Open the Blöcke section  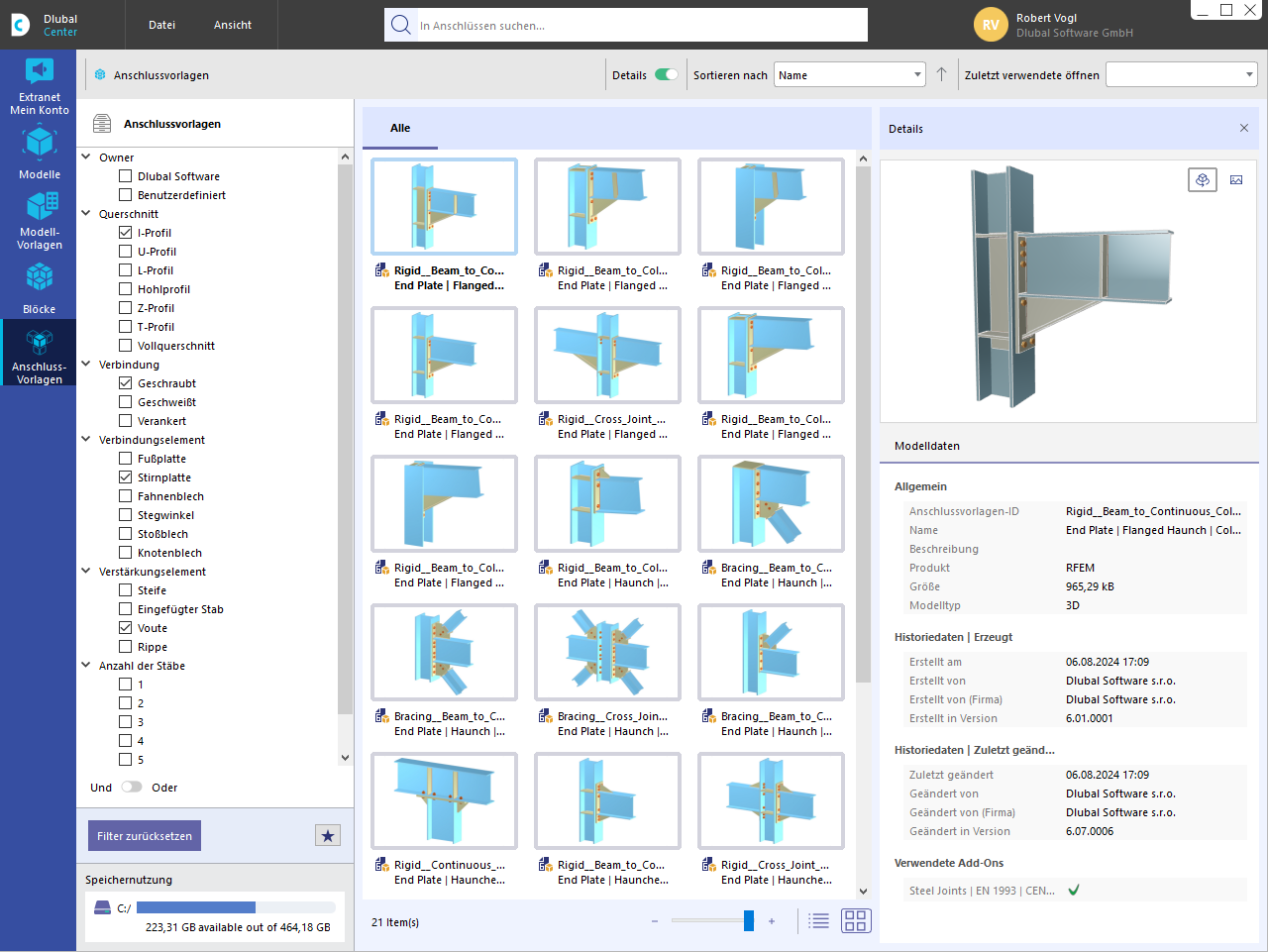[40, 287]
